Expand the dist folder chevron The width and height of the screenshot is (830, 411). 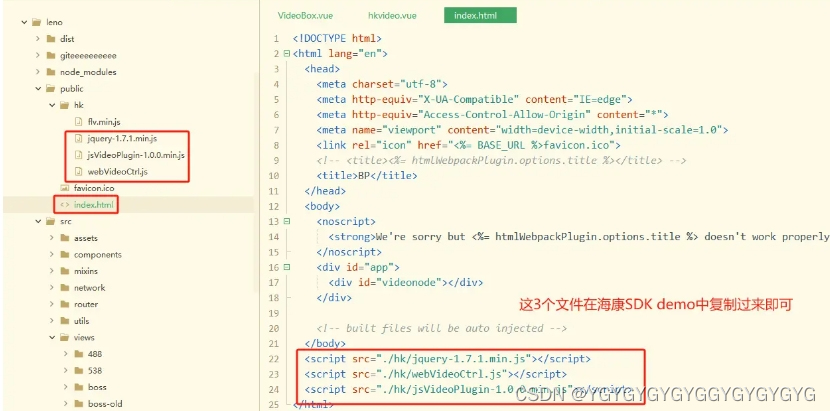[x=38, y=39]
